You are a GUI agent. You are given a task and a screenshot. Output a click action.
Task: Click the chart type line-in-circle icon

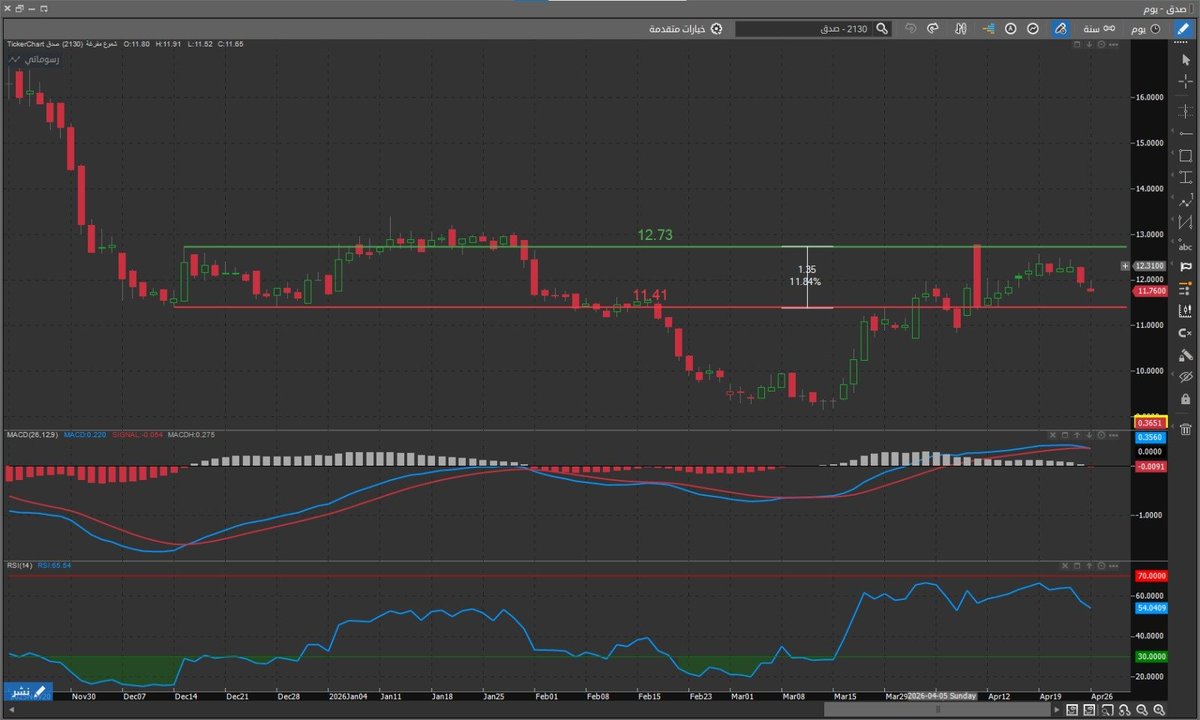[x=1033, y=29]
